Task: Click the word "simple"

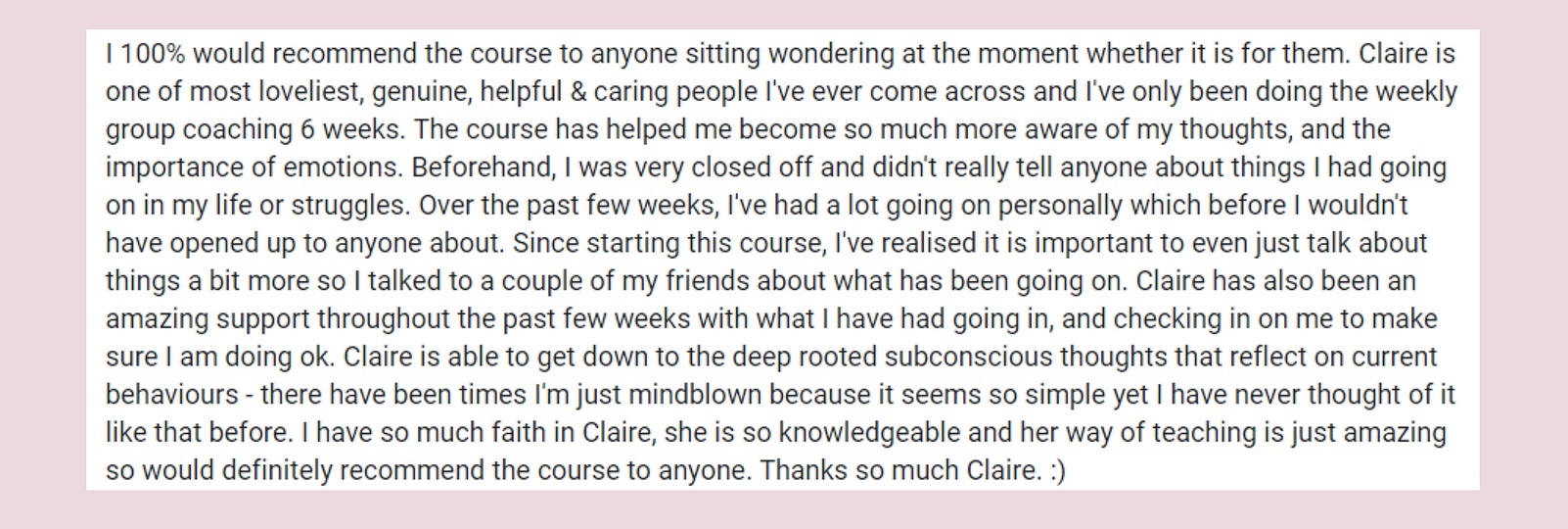Action: tap(1069, 395)
